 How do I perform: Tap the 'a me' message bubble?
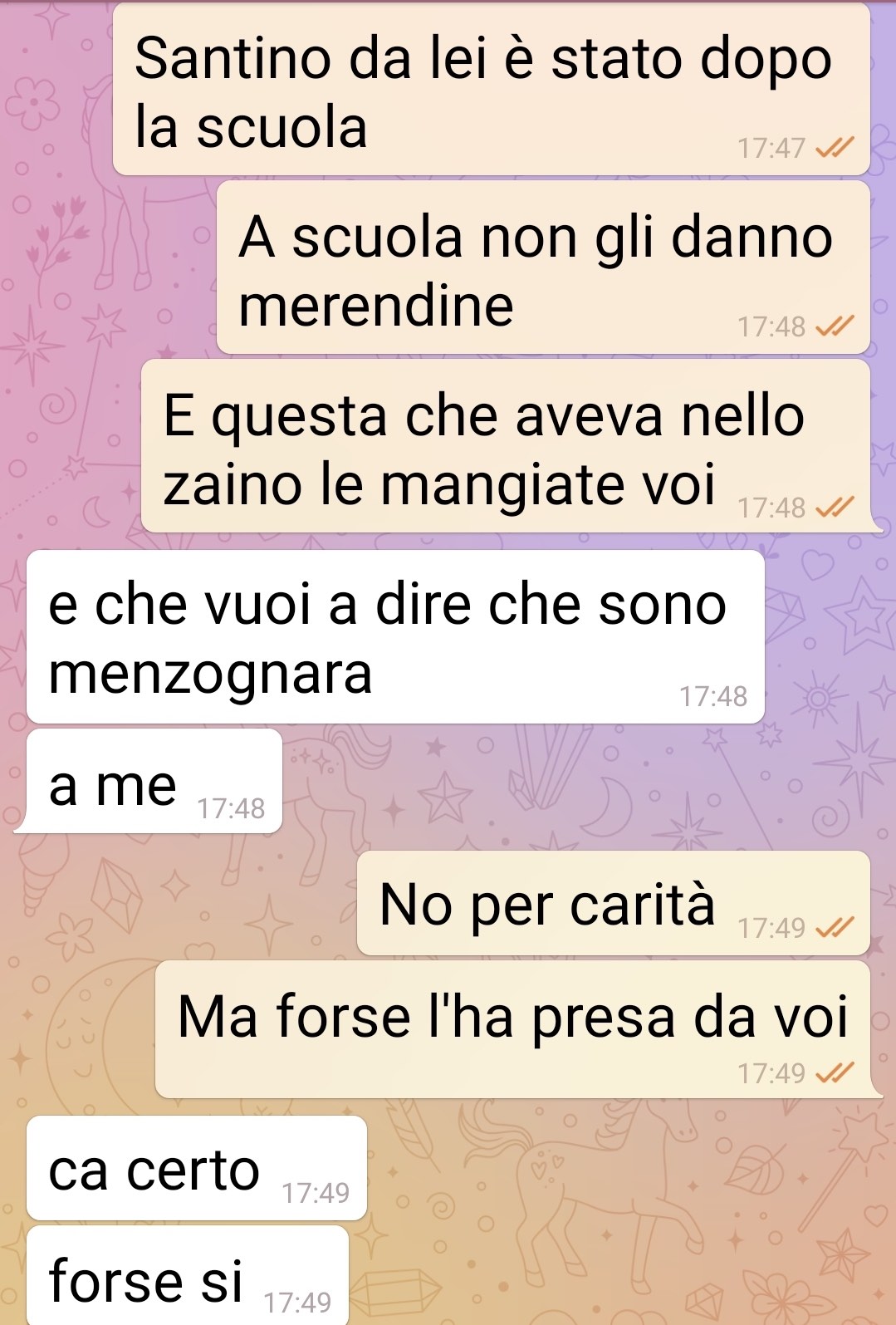point(154,781)
